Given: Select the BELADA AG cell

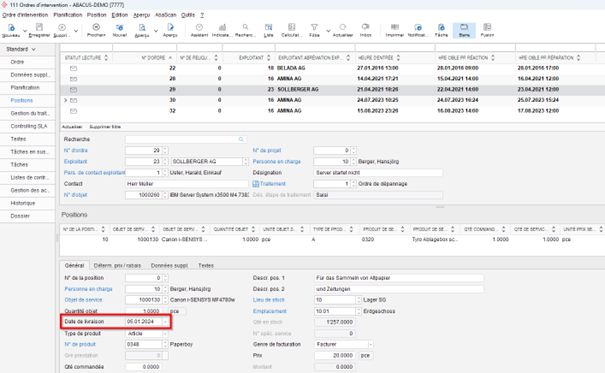Looking at the screenshot, I should 291,68.
